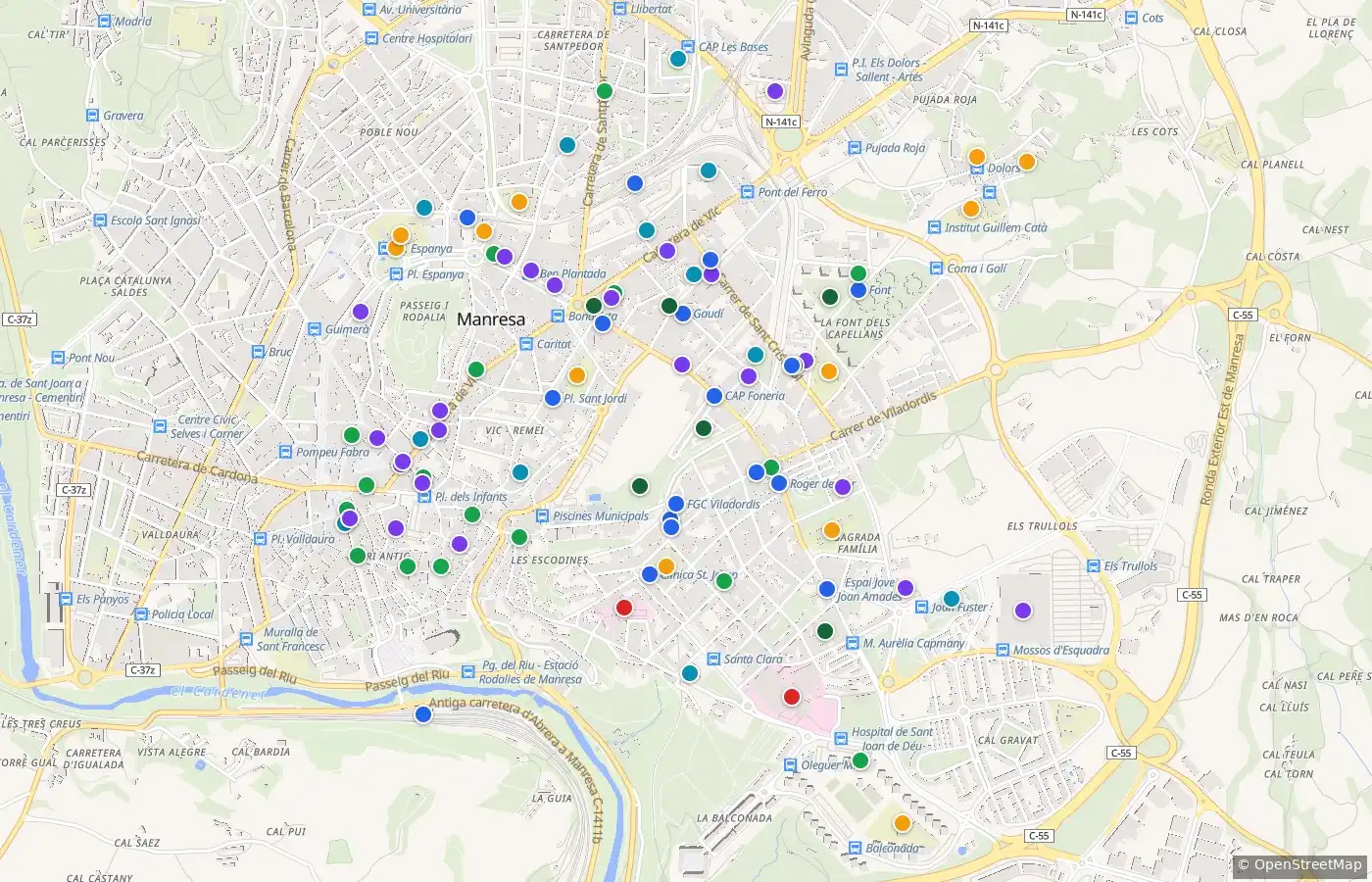Select the Carretera de Cardona road label

pos(197,468)
